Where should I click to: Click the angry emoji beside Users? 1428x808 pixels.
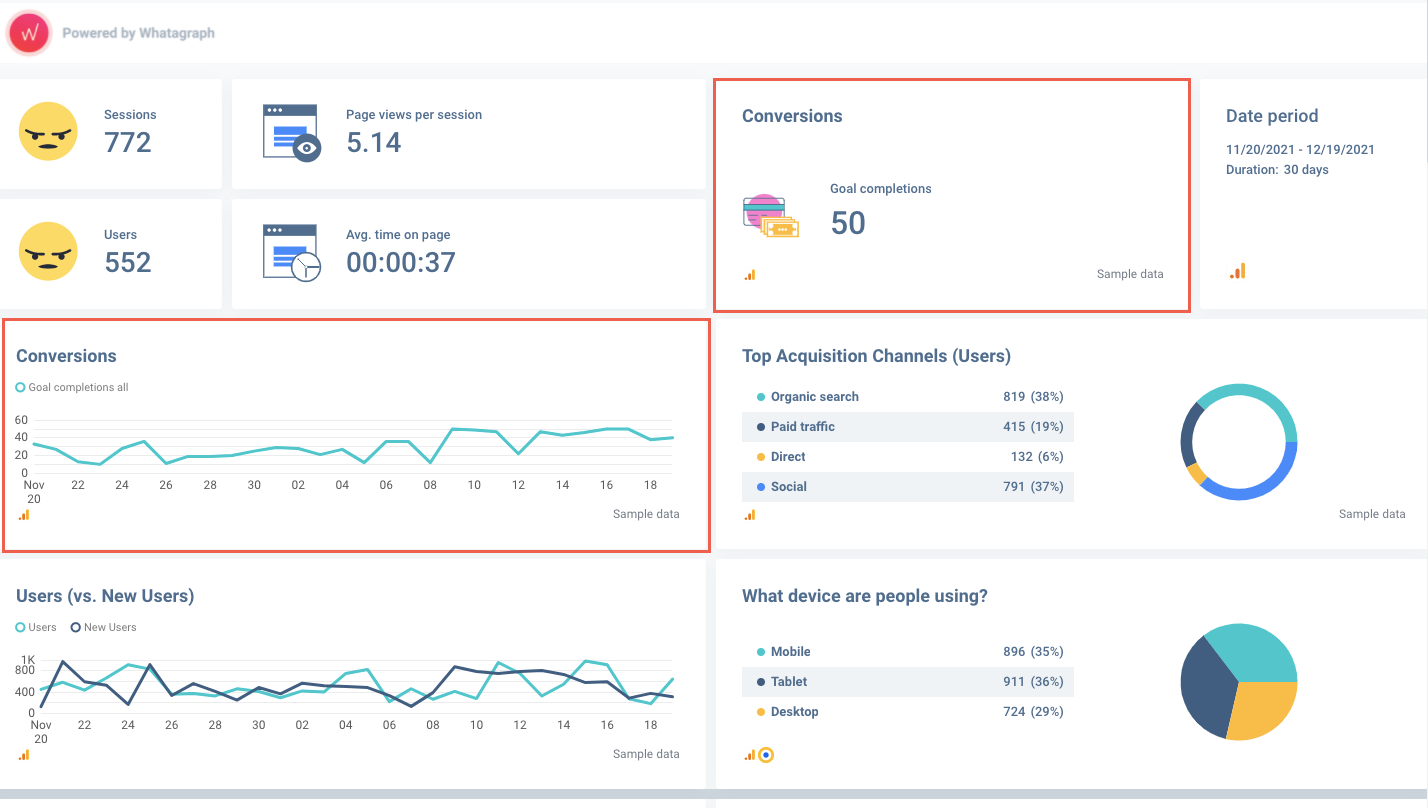[48, 251]
